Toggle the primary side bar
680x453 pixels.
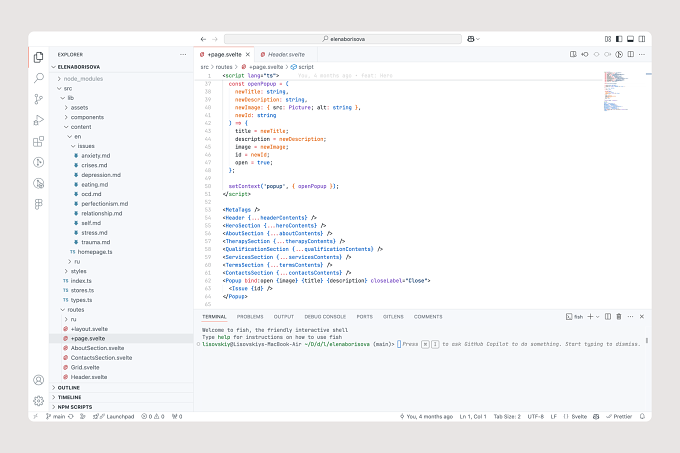[619, 39]
